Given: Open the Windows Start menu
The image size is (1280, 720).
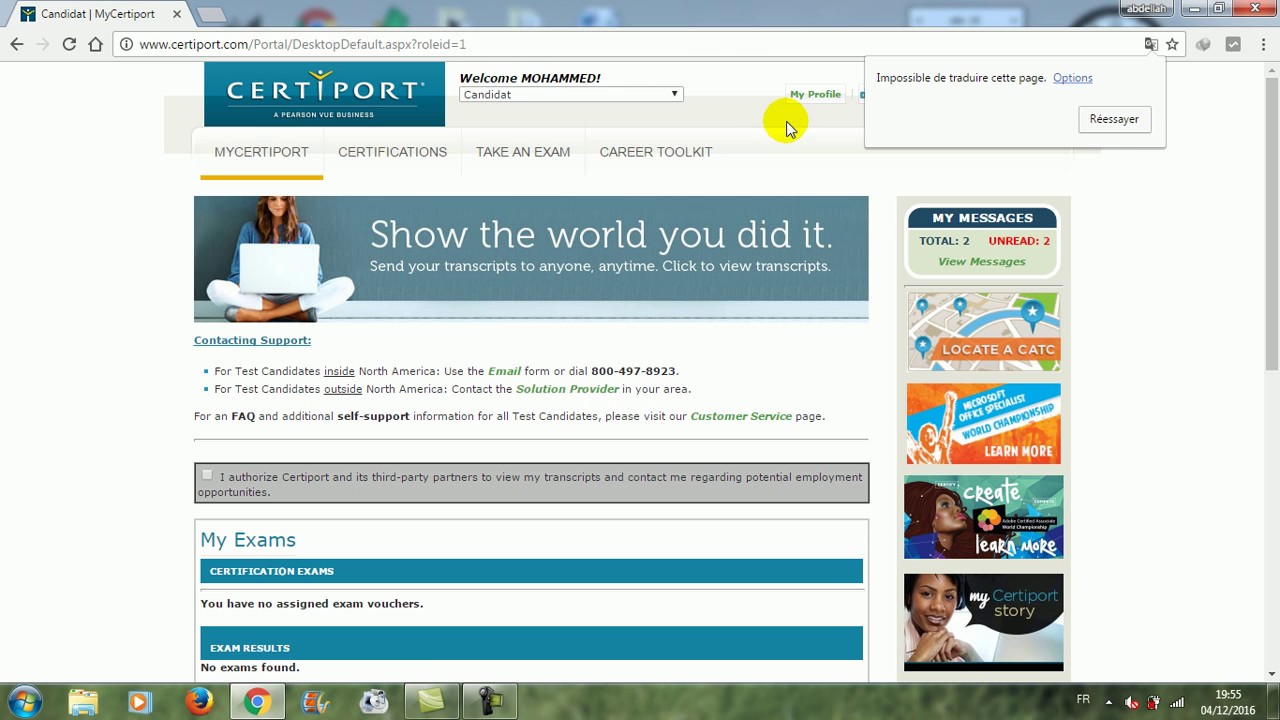Looking at the screenshot, I should (x=24, y=701).
